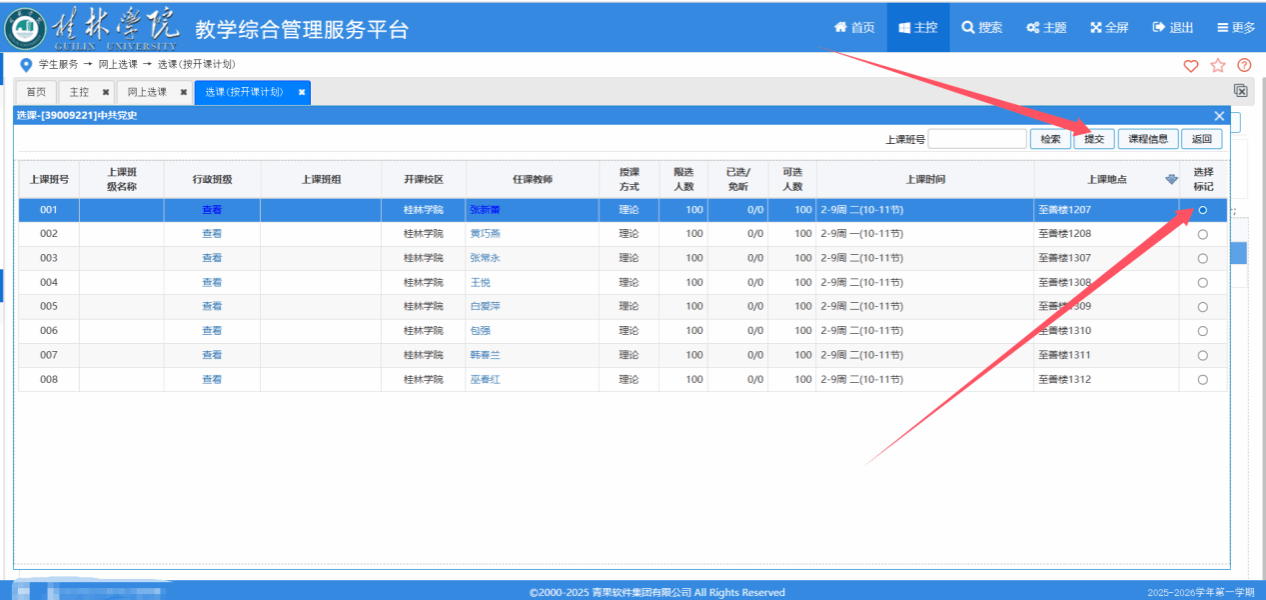The image size is (1266, 600).
Task: Click the red heart favorite icon
Action: coord(1190,66)
